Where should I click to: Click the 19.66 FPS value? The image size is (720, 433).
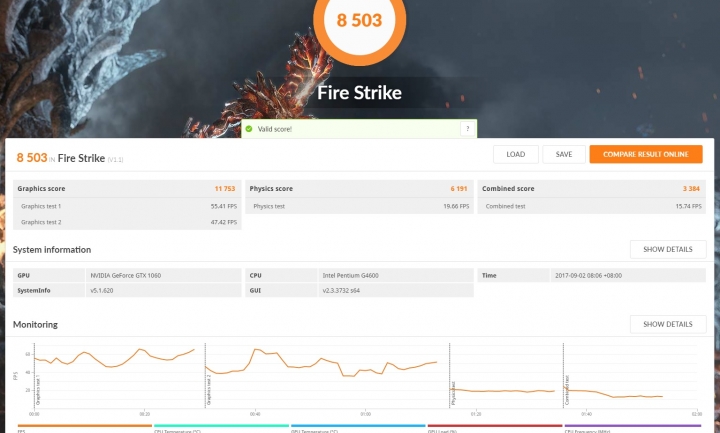[456, 207]
